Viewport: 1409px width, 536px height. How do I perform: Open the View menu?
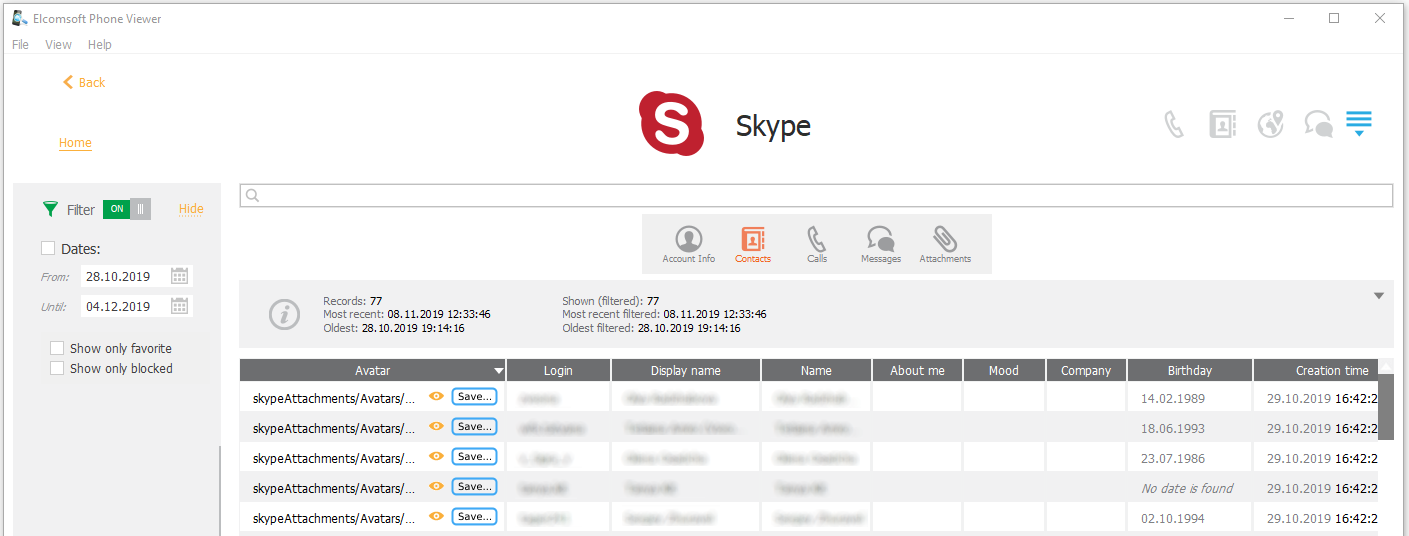point(58,45)
